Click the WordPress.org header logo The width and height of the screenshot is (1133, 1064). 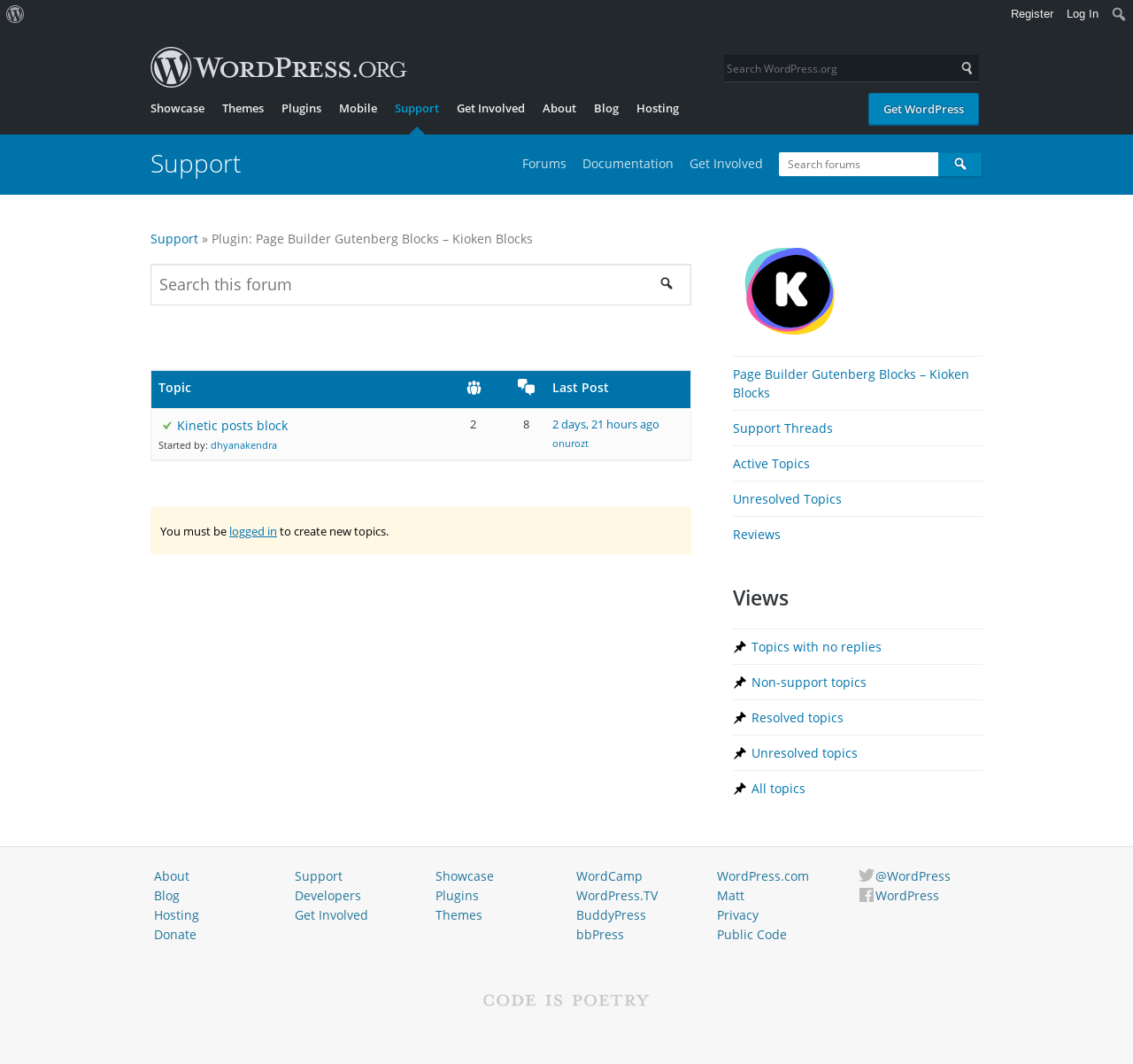(x=279, y=67)
